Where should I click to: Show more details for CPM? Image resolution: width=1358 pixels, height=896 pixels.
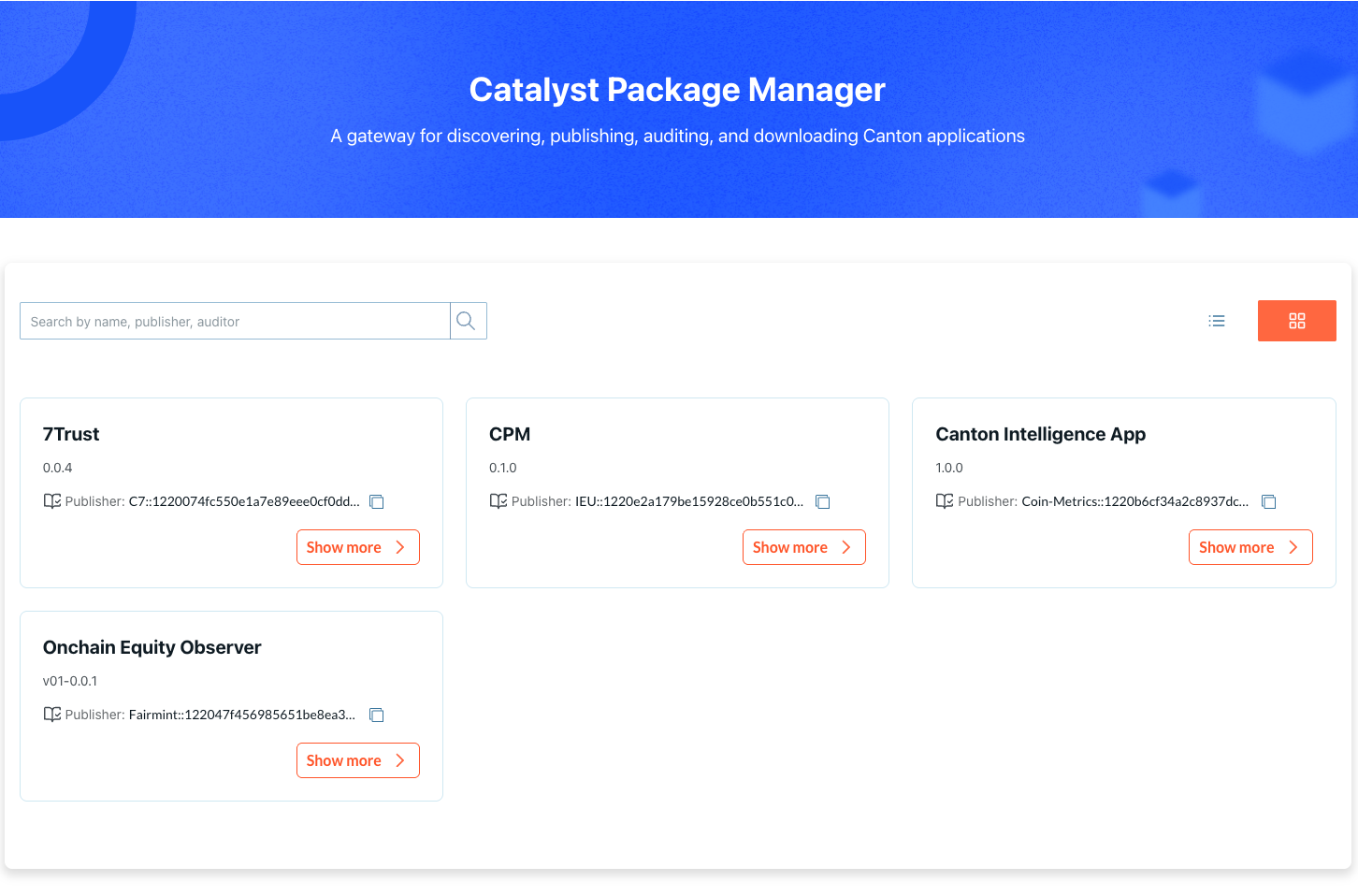803,547
